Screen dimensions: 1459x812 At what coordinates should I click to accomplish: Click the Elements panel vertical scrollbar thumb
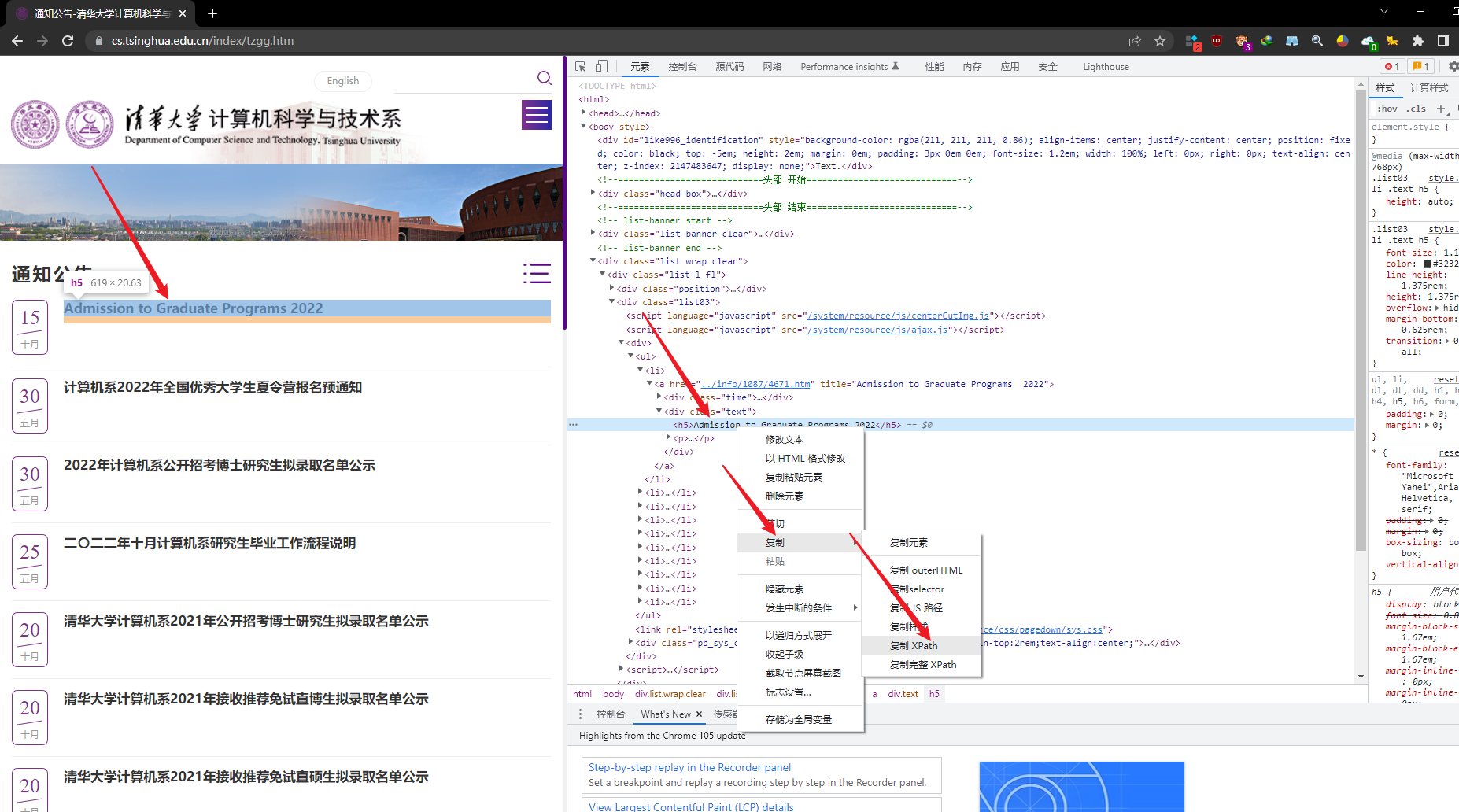pos(1361,320)
